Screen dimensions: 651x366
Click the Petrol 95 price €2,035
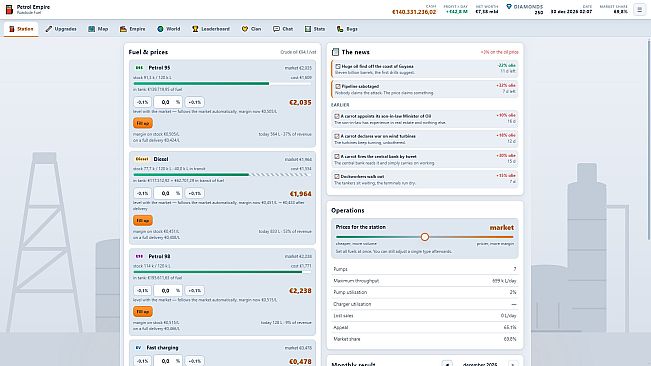[x=300, y=102]
